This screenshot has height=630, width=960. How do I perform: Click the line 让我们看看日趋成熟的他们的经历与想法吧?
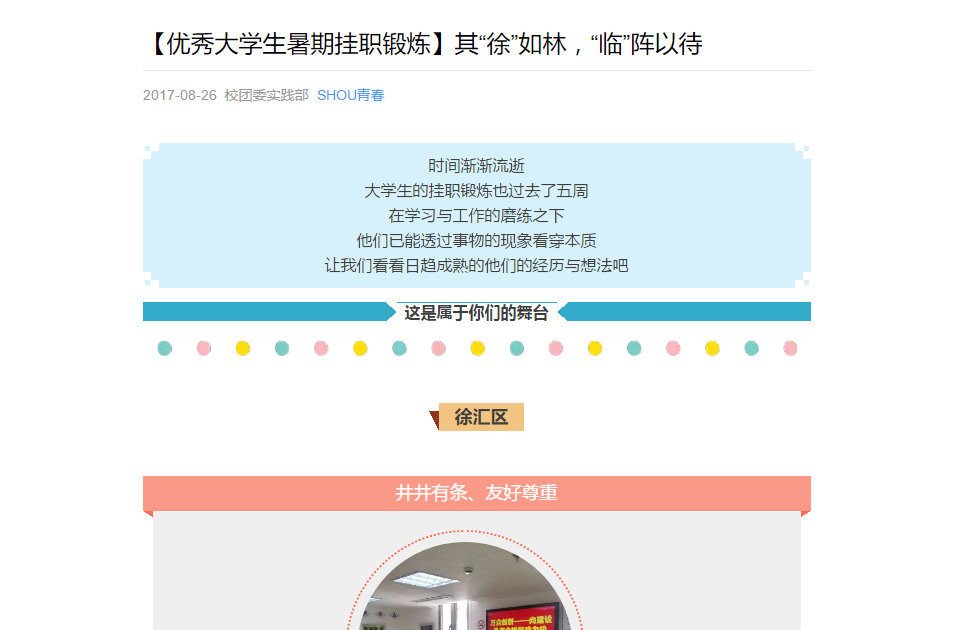point(476,266)
